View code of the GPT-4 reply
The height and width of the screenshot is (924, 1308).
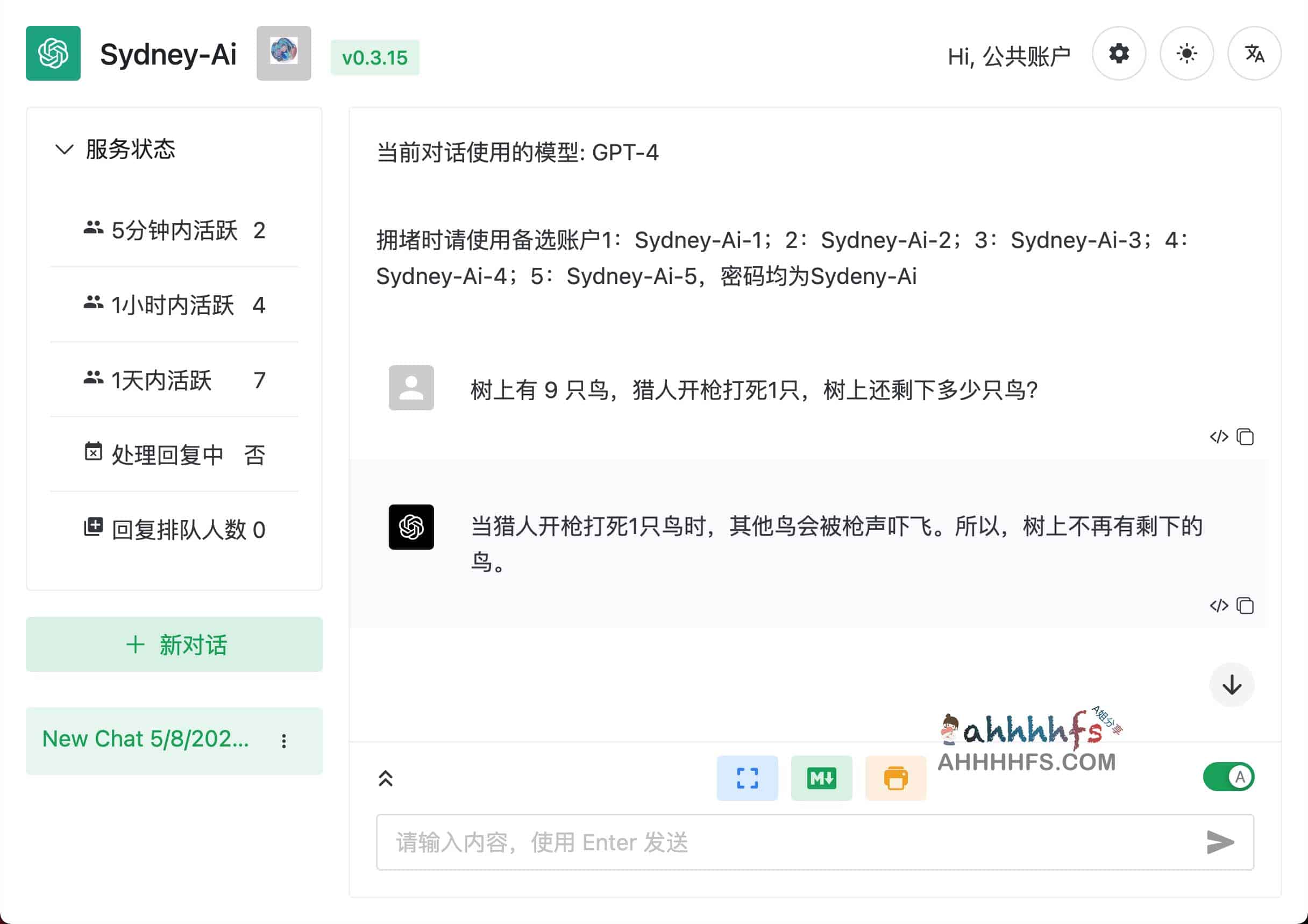1219,606
